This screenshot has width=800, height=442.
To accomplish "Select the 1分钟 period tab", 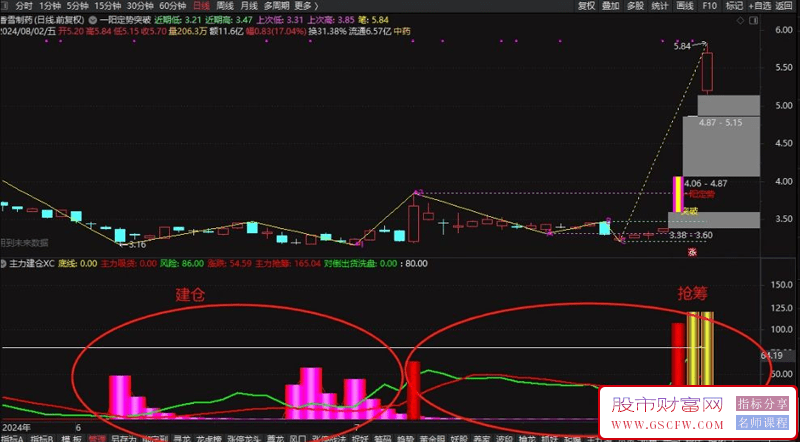I will click(48, 6).
